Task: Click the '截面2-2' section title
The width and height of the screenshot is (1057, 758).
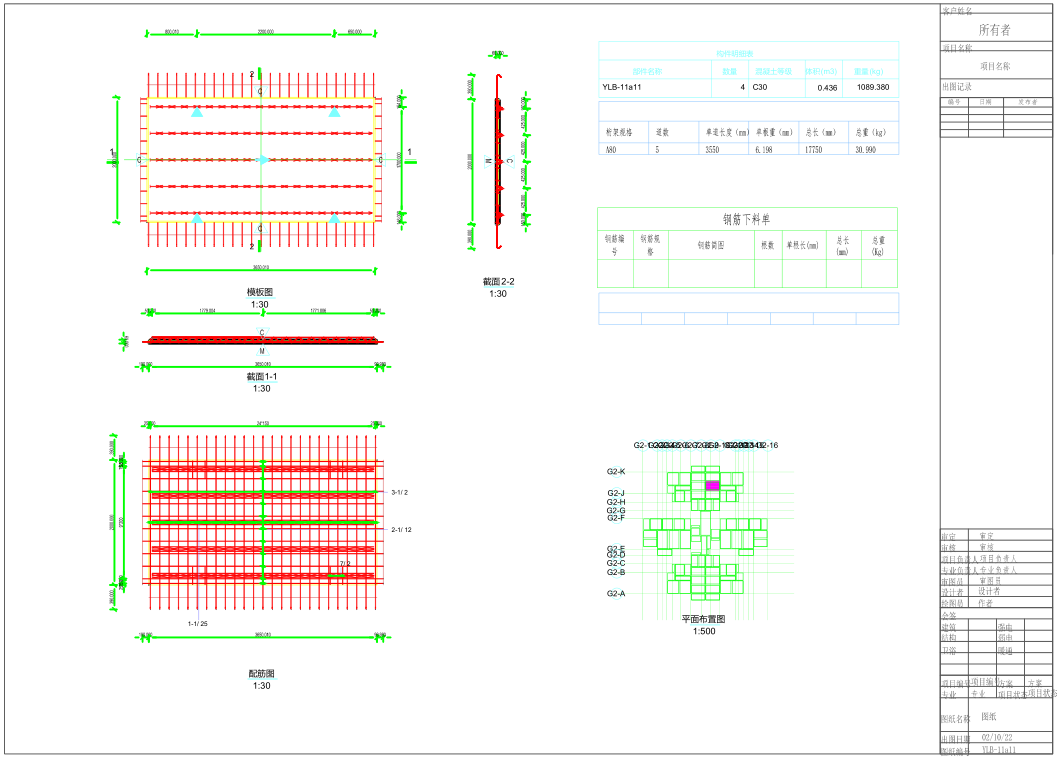Action: click(498, 281)
